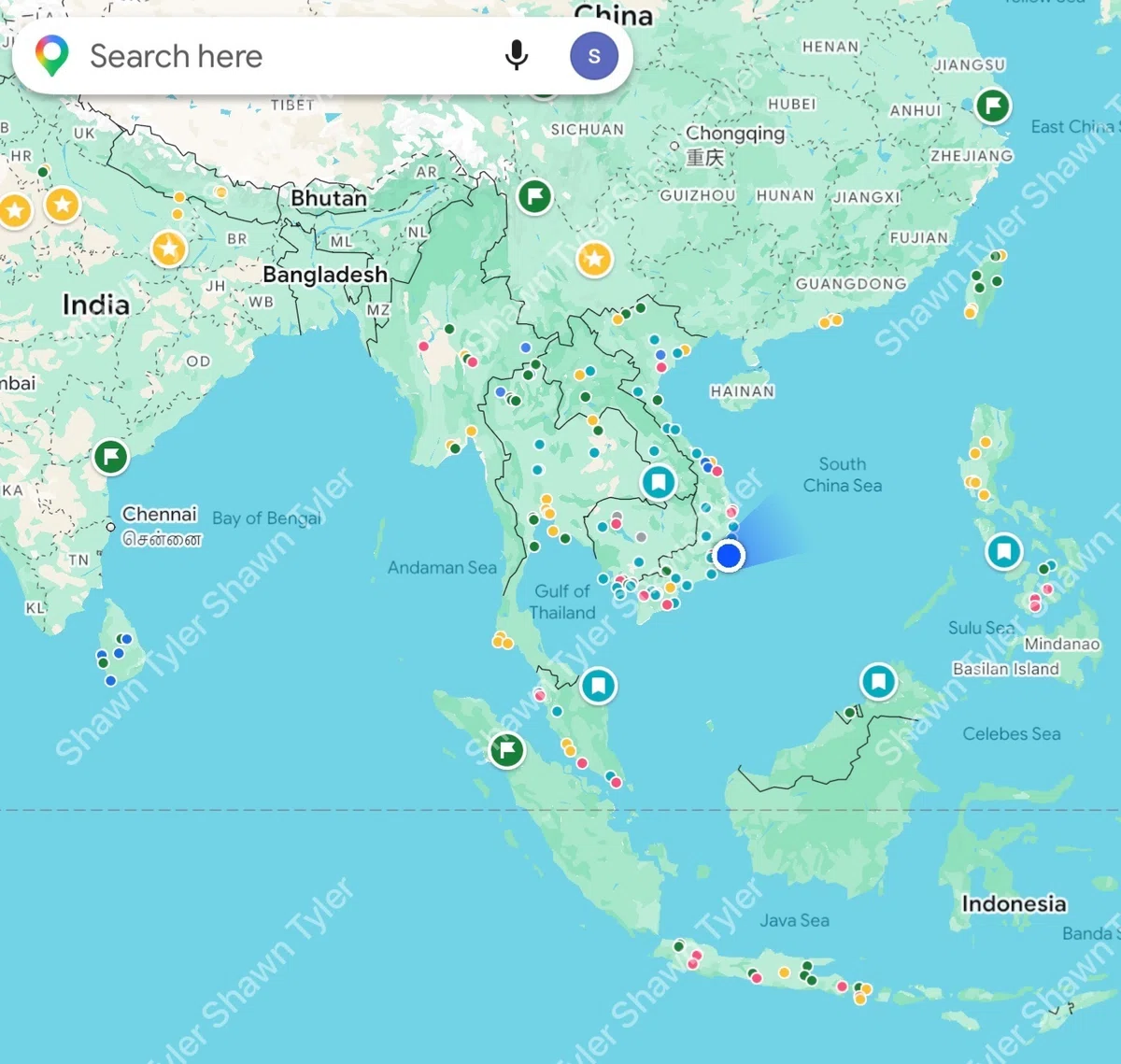Tap the 'SICHUAN' province label
Image resolution: width=1121 pixels, height=1064 pixels.
[588, 130]
